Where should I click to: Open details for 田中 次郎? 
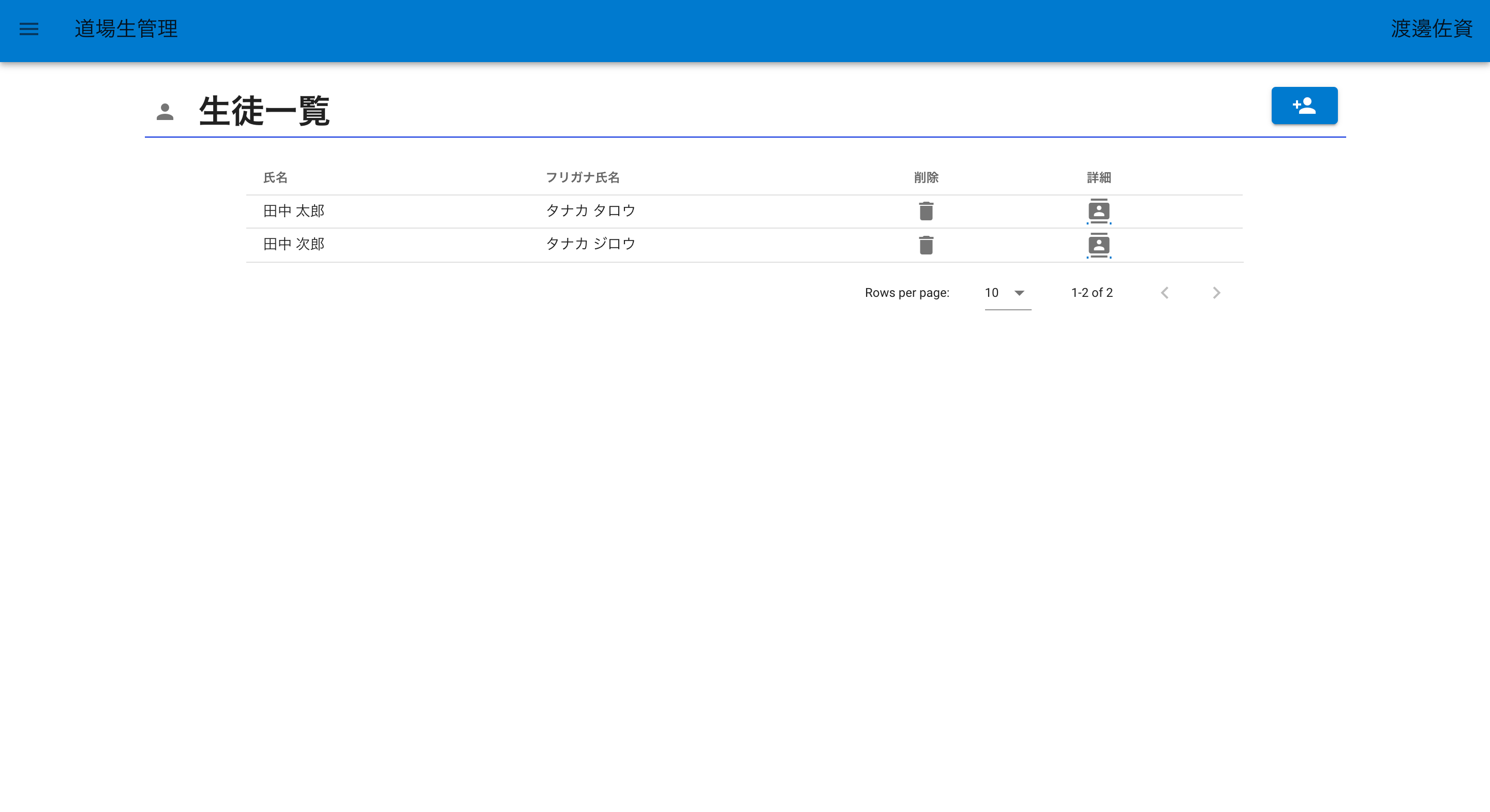tap(1098, 244)
